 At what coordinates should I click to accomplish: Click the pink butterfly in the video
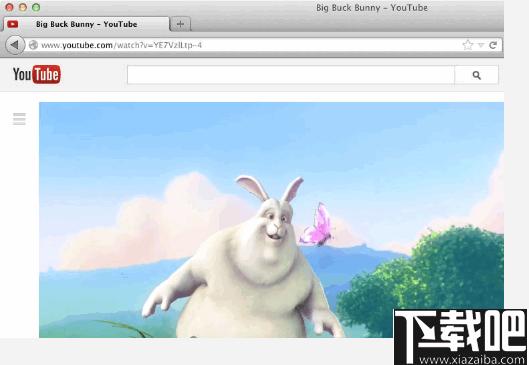(317, 225)
